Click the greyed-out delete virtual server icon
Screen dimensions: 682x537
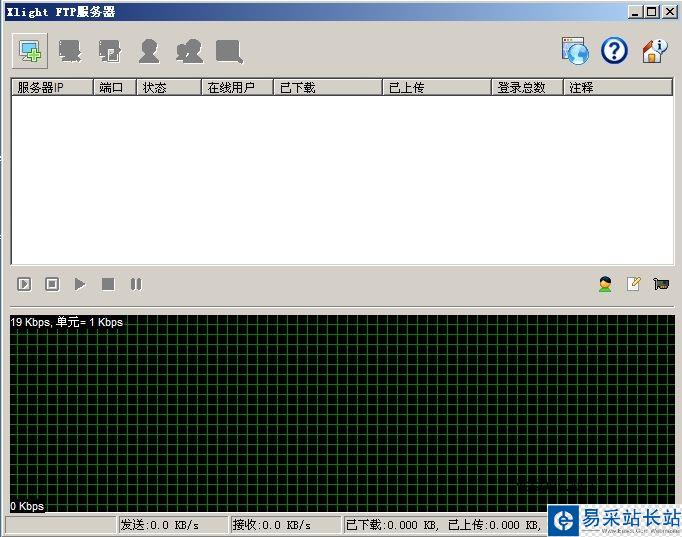70,51
